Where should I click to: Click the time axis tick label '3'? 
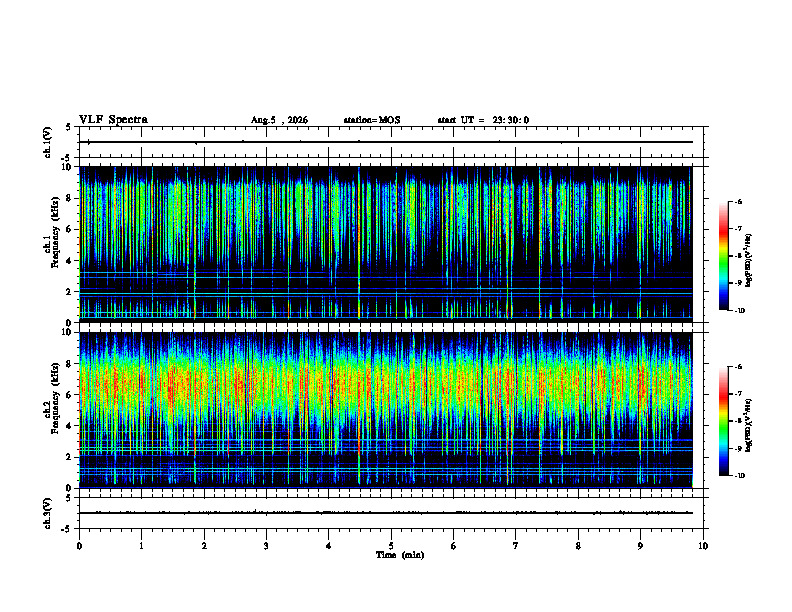tap(266, 546)
